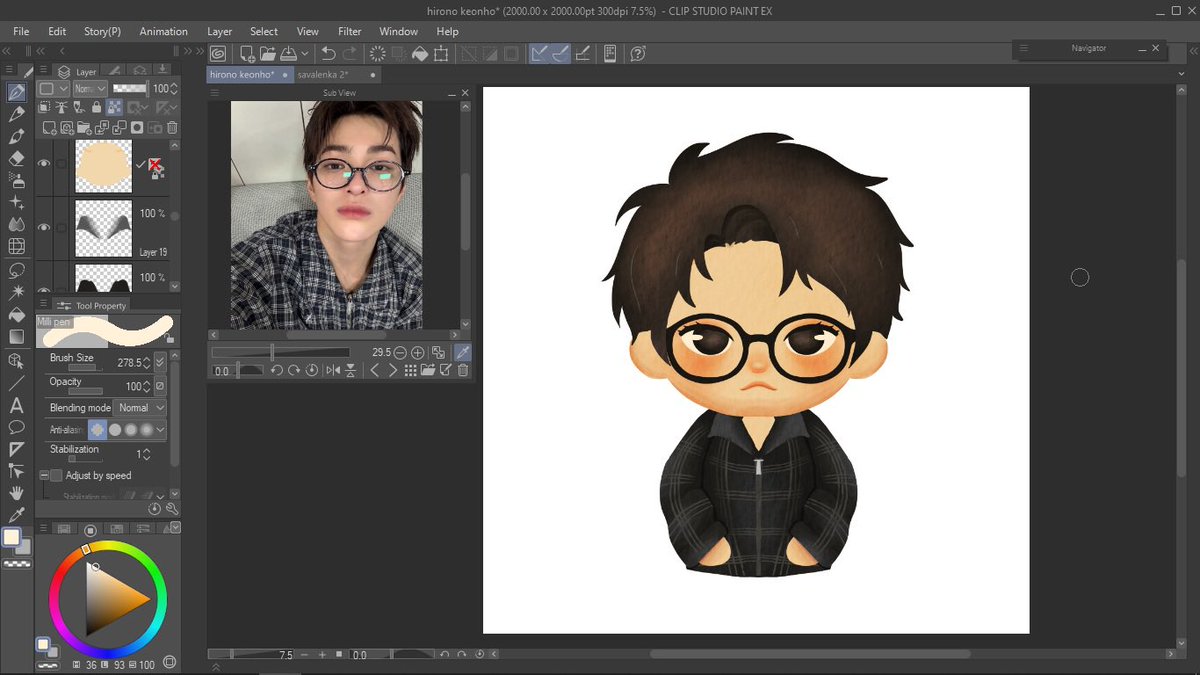
Task: Adjust the Sub View zoom slider
Action: coord(281,352)
